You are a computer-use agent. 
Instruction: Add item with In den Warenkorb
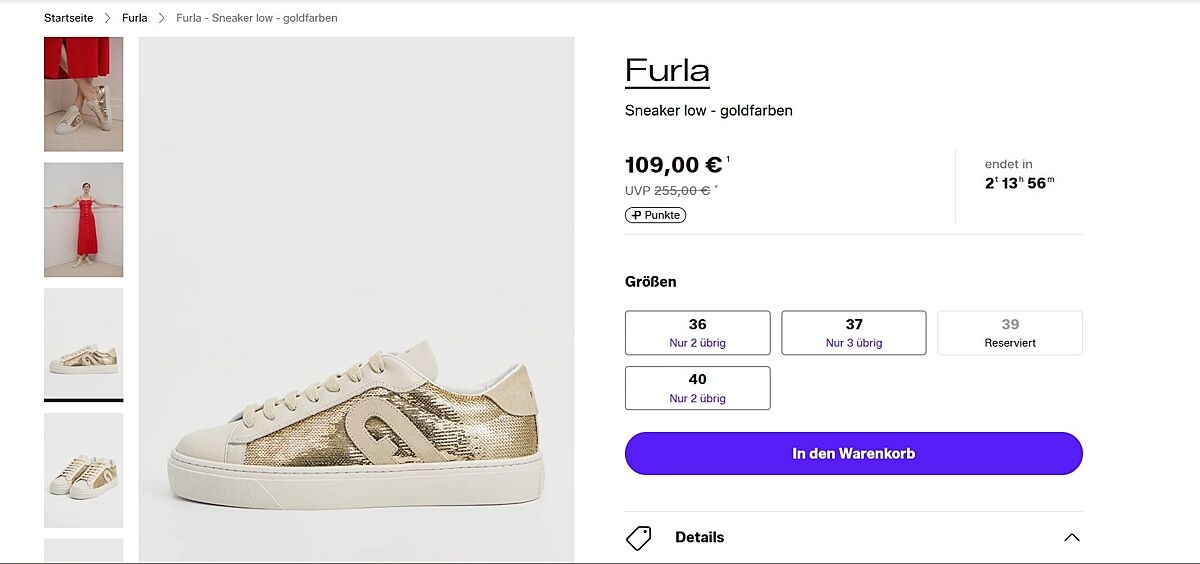(x=854, y=454)
